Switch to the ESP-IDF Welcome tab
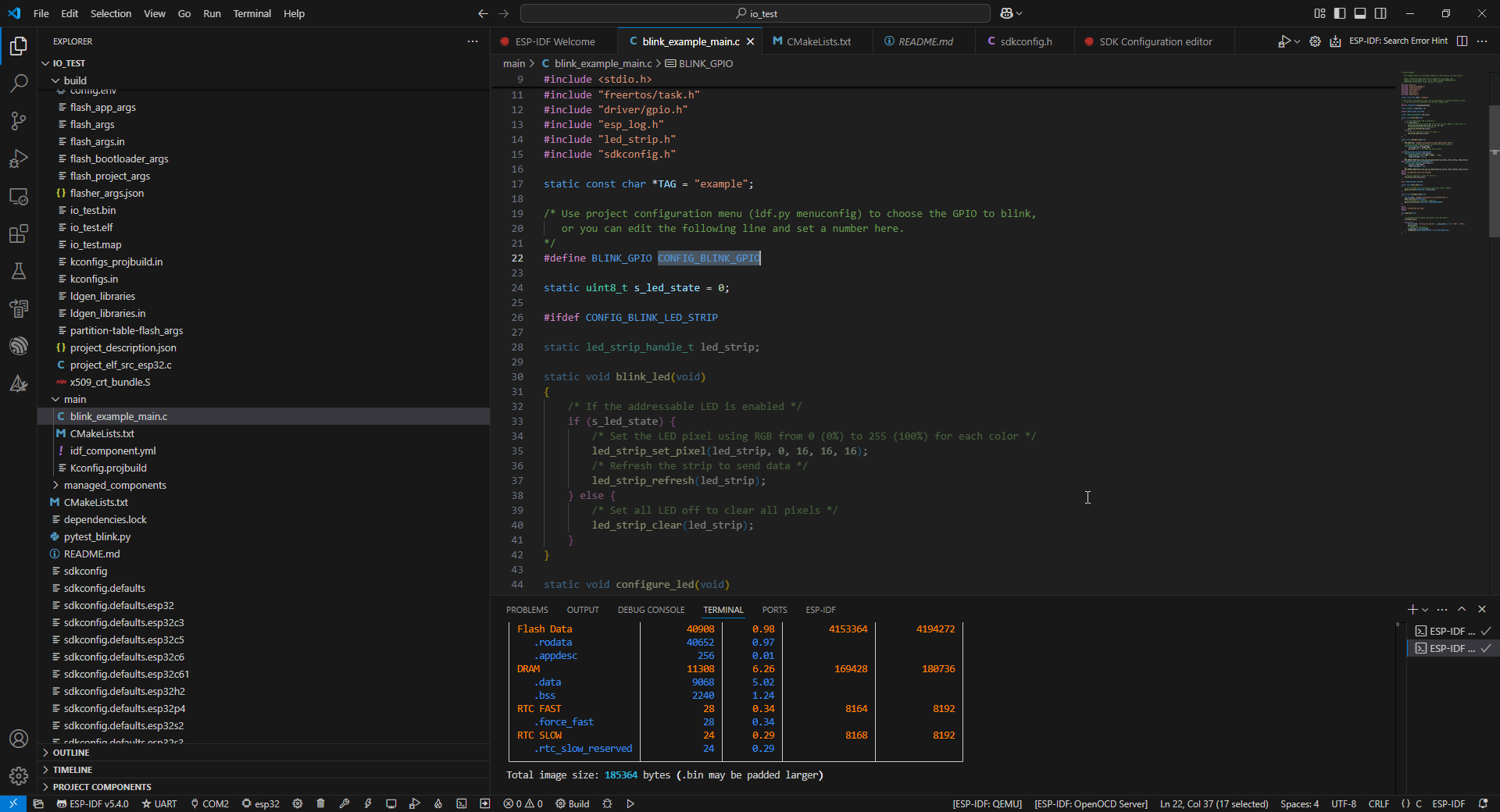Image resolution: width=1500 pixels, height=812 pixels. [555, 41]
